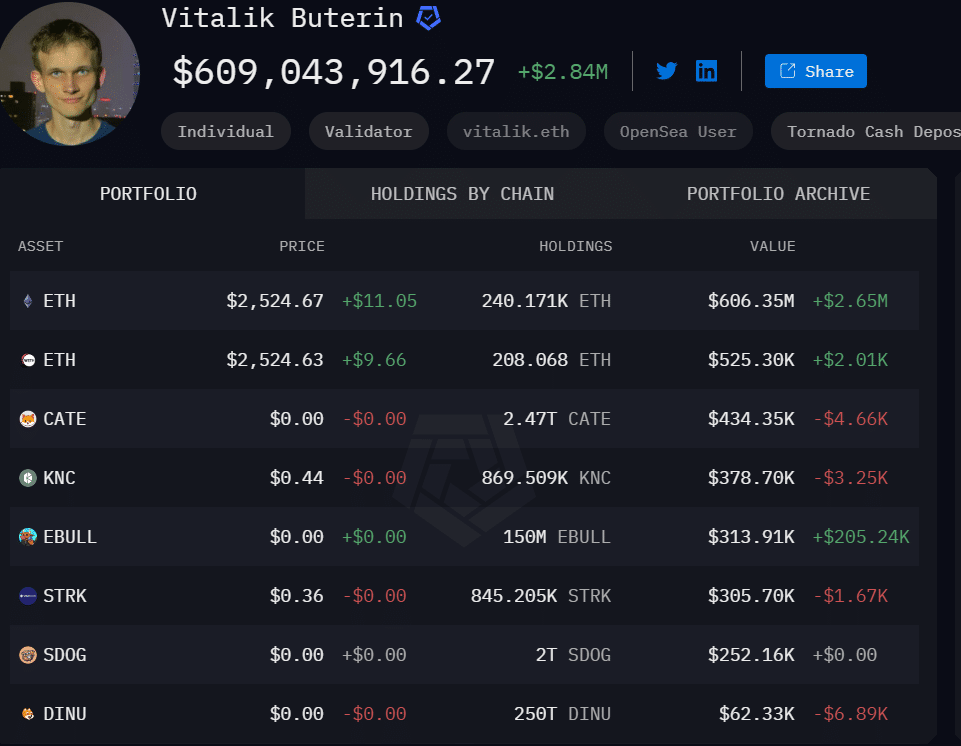Click the $606.35M value cell
Viewport: 961px width, 746px height.
click(x=751, y=301)
